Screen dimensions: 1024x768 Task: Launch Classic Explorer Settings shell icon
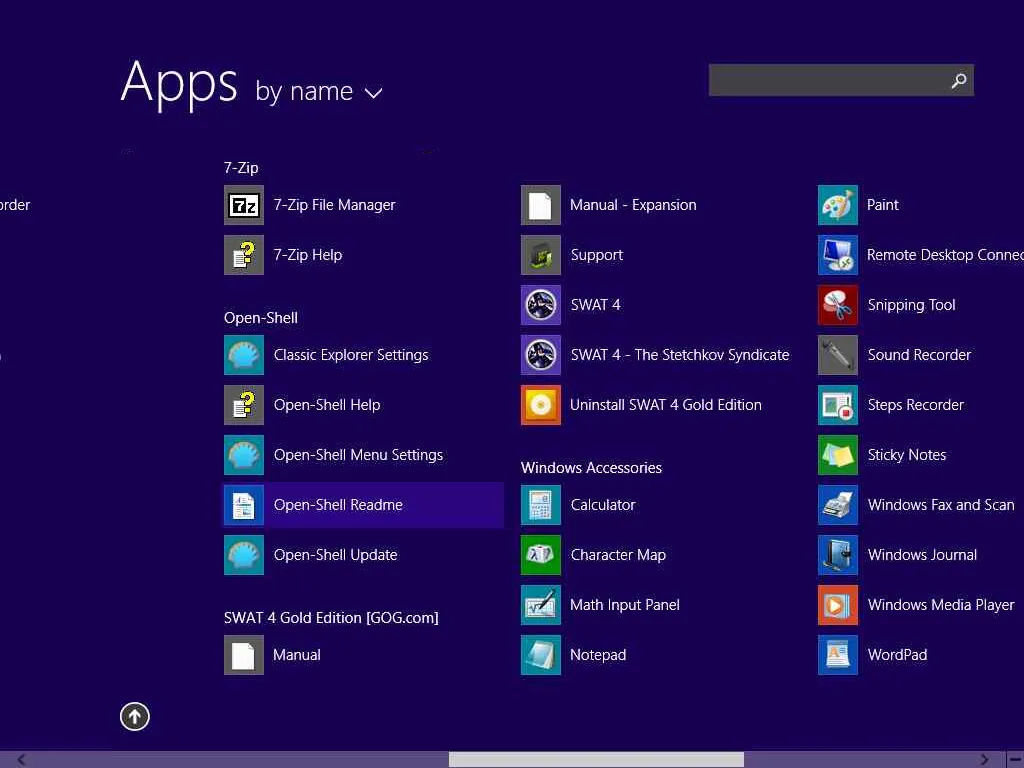(244, 355)
